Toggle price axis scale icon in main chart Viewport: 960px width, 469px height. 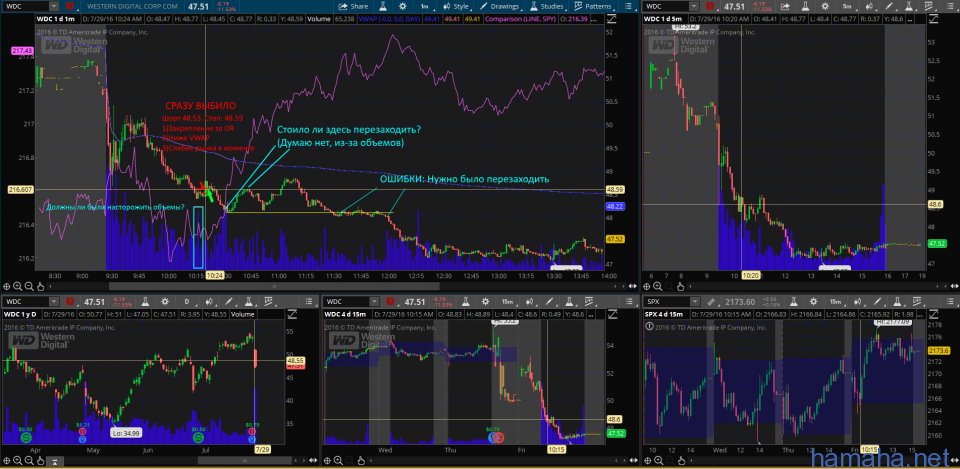point(613,20)
